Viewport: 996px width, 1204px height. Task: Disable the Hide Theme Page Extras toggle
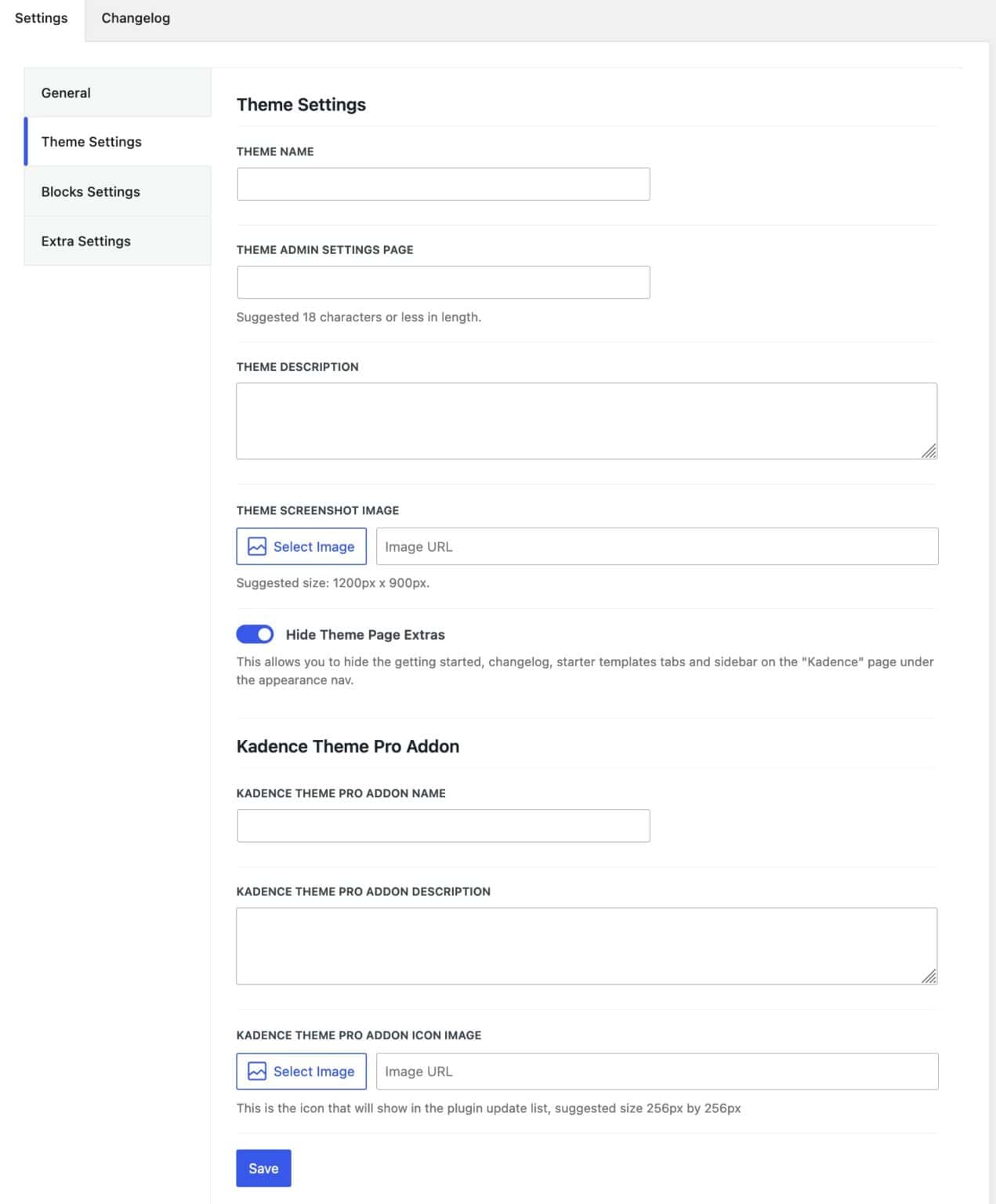(x=255, y=634)
